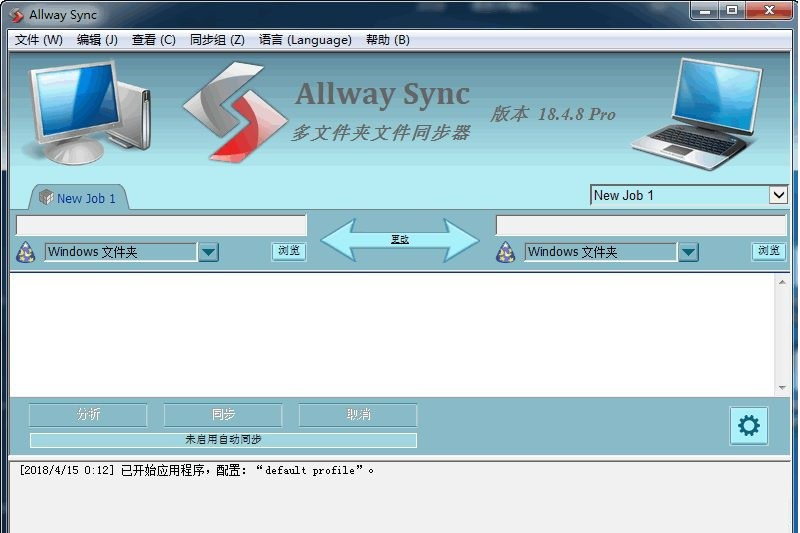The height and width of the screenshot is (533, 800).
Task: Click the left 浏览 browse button
Action: click(289, 250)
